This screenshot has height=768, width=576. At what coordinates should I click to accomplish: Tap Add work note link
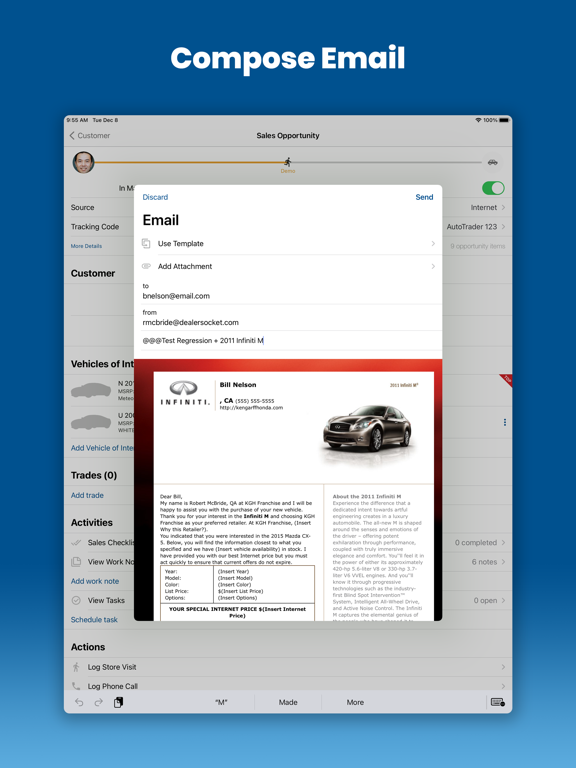95,581
